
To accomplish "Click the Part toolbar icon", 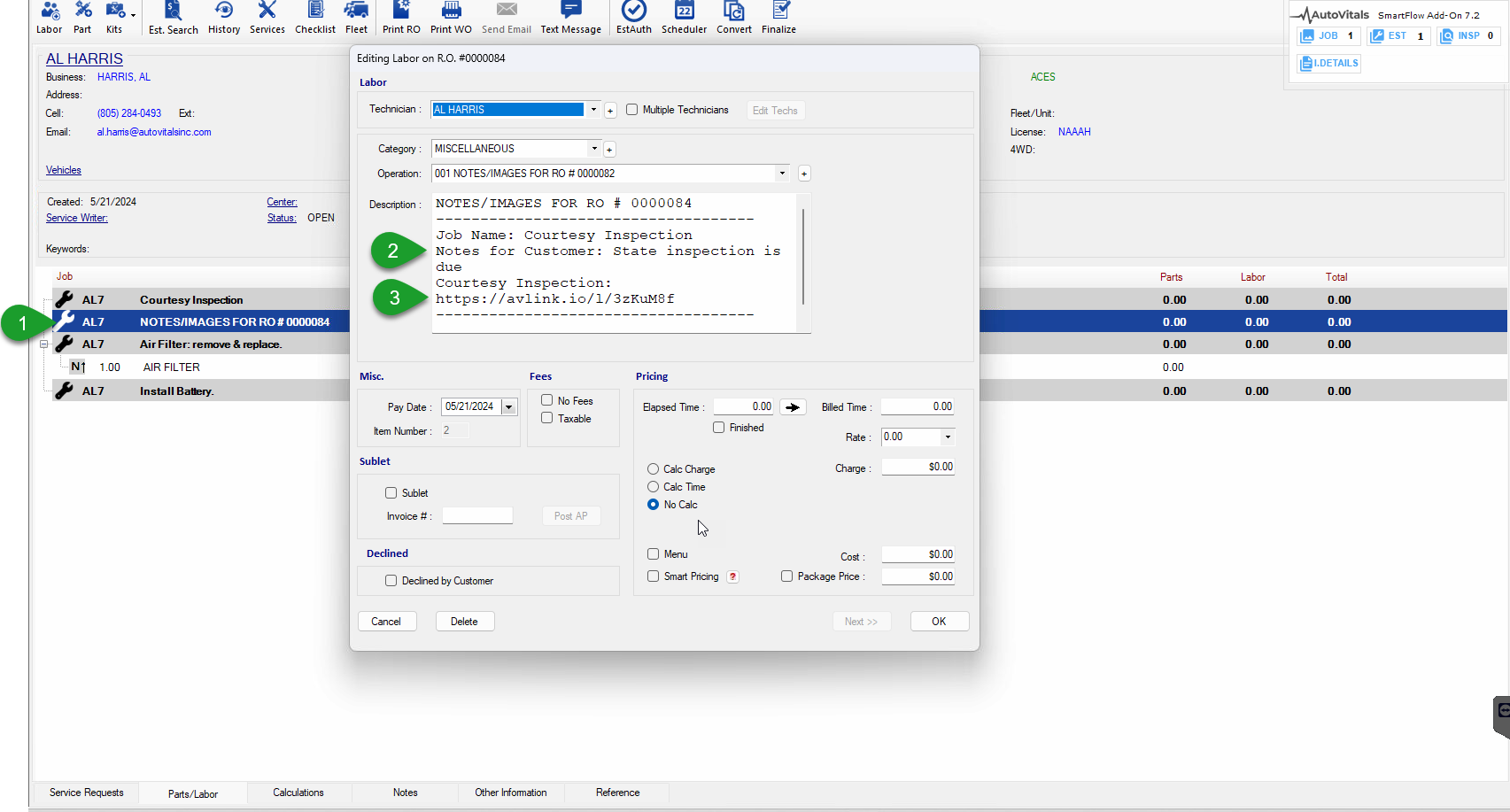I will click(82, 18).
